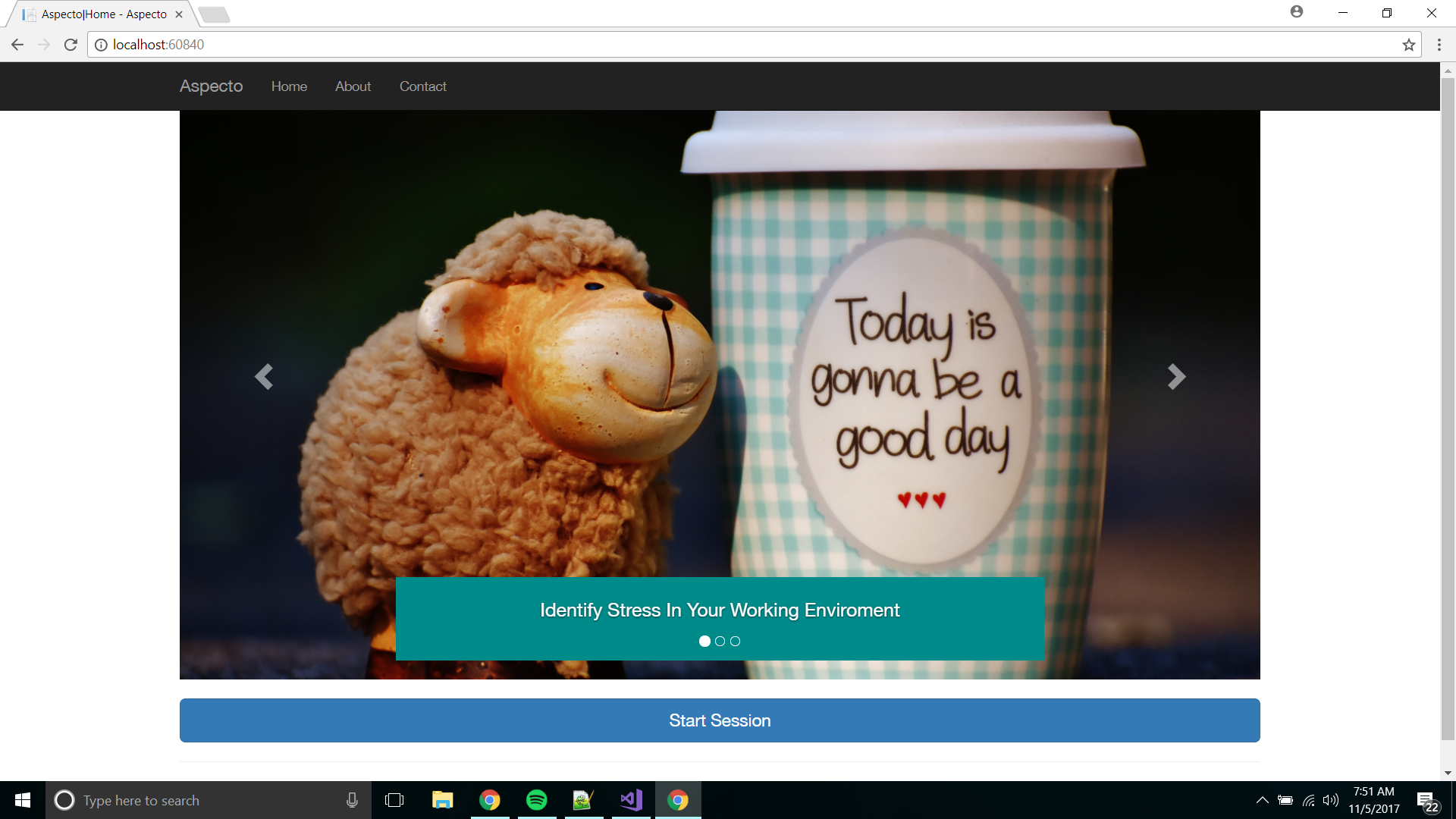This screenshot has width=1456, height=819.
Task: Open Spotify from the taskbar
Action: [x=537, y=800]
